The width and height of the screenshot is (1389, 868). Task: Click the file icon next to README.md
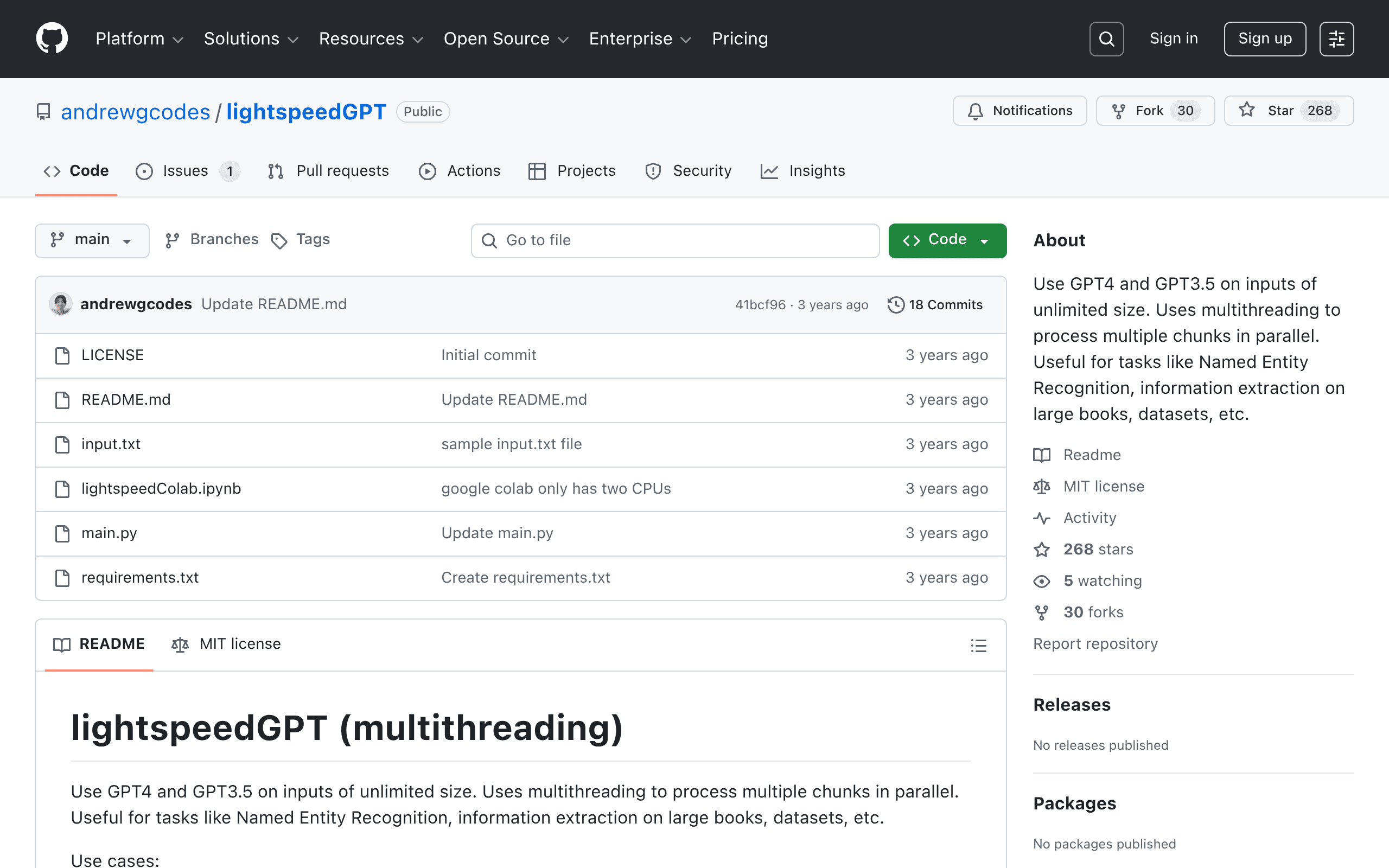point(62,400)
